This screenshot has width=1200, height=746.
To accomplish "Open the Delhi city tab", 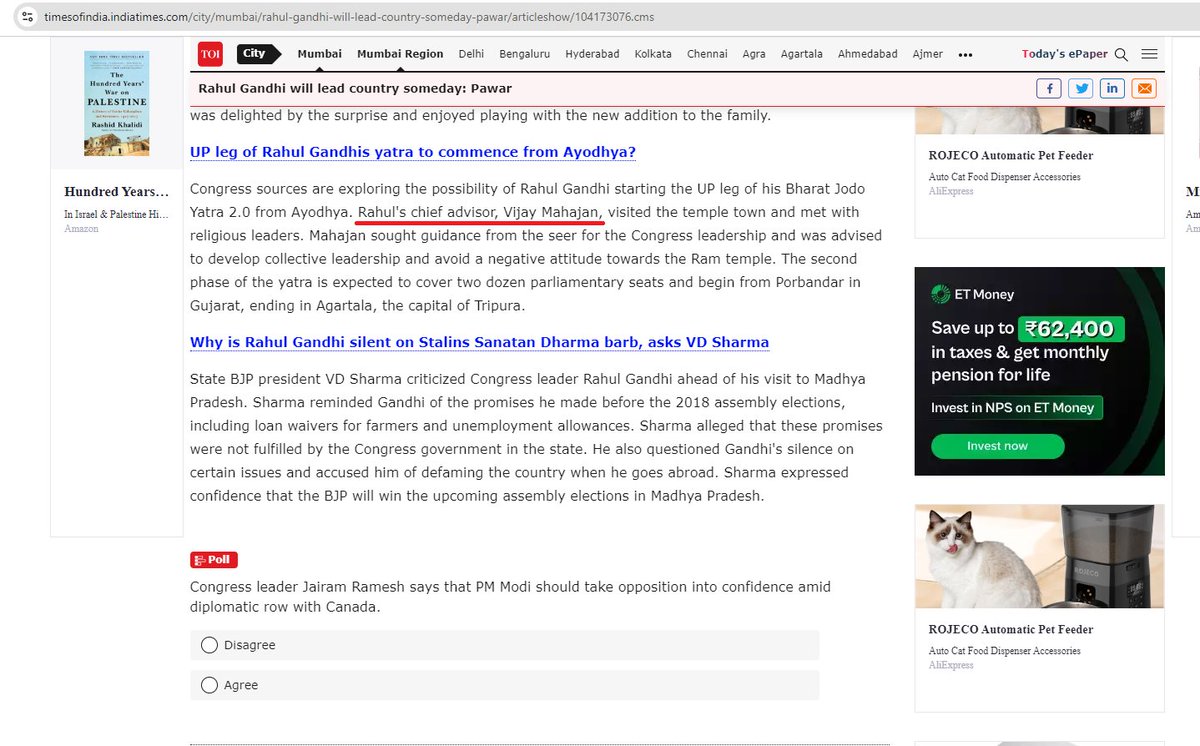I will pos(471,54).
